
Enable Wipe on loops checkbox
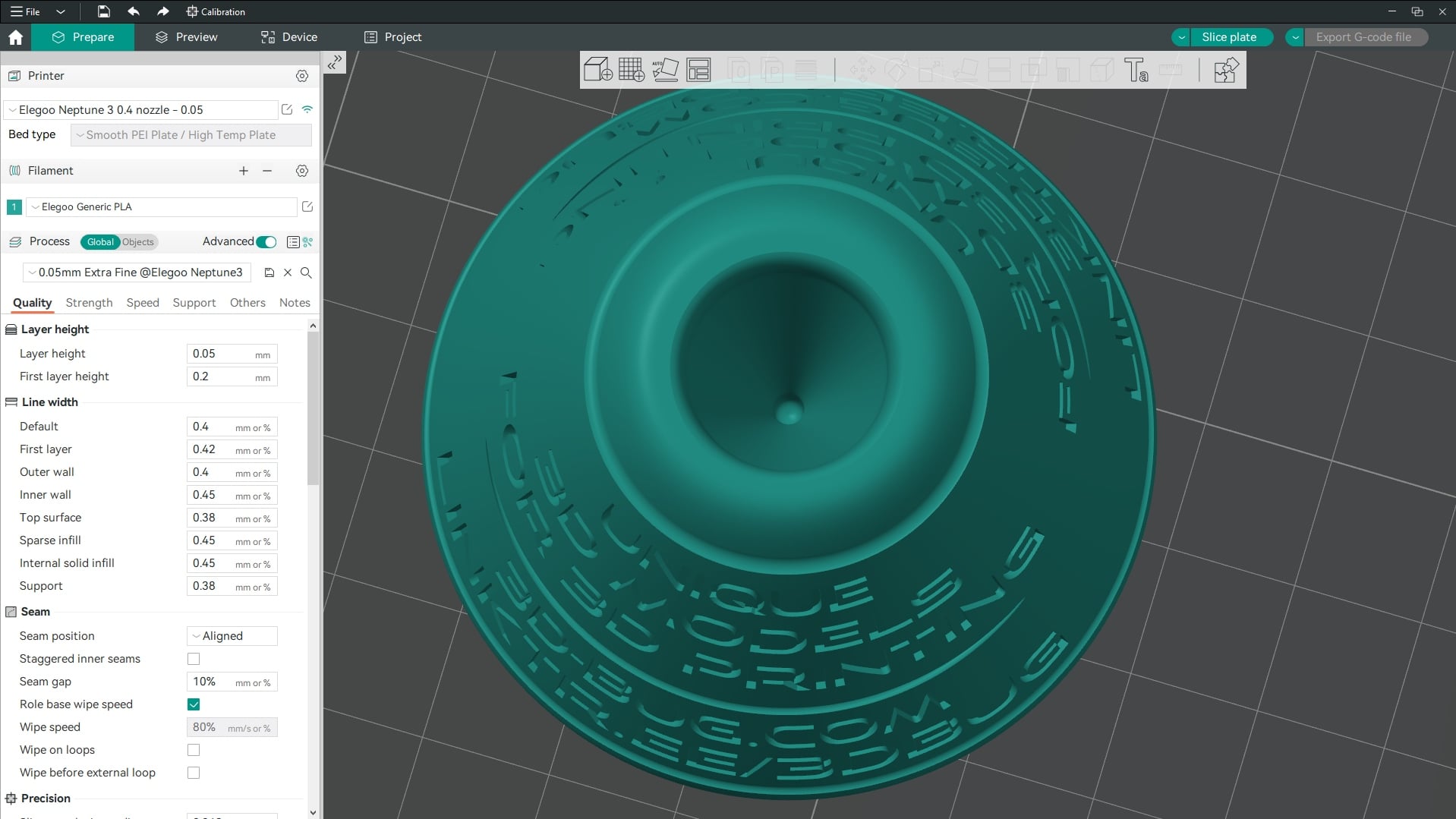click(194, 750)
